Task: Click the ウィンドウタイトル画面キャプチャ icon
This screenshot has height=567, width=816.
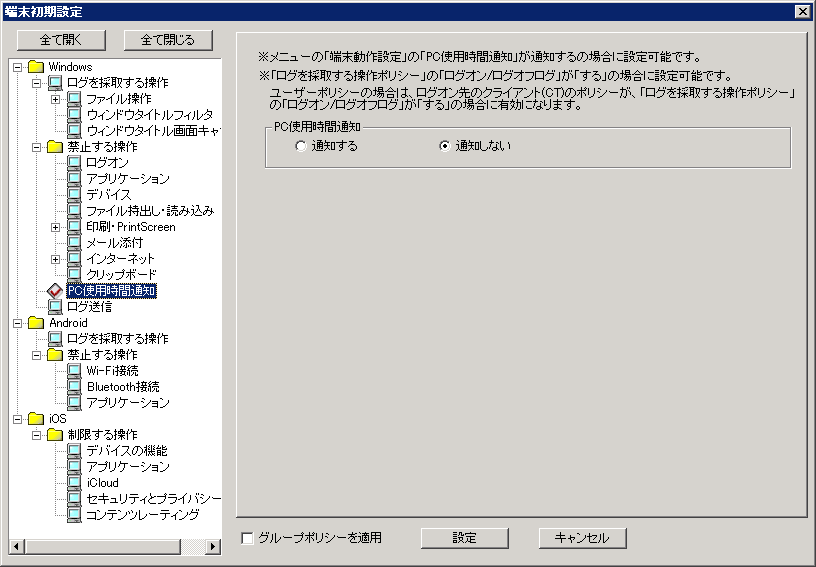Action: click(74, 131)
